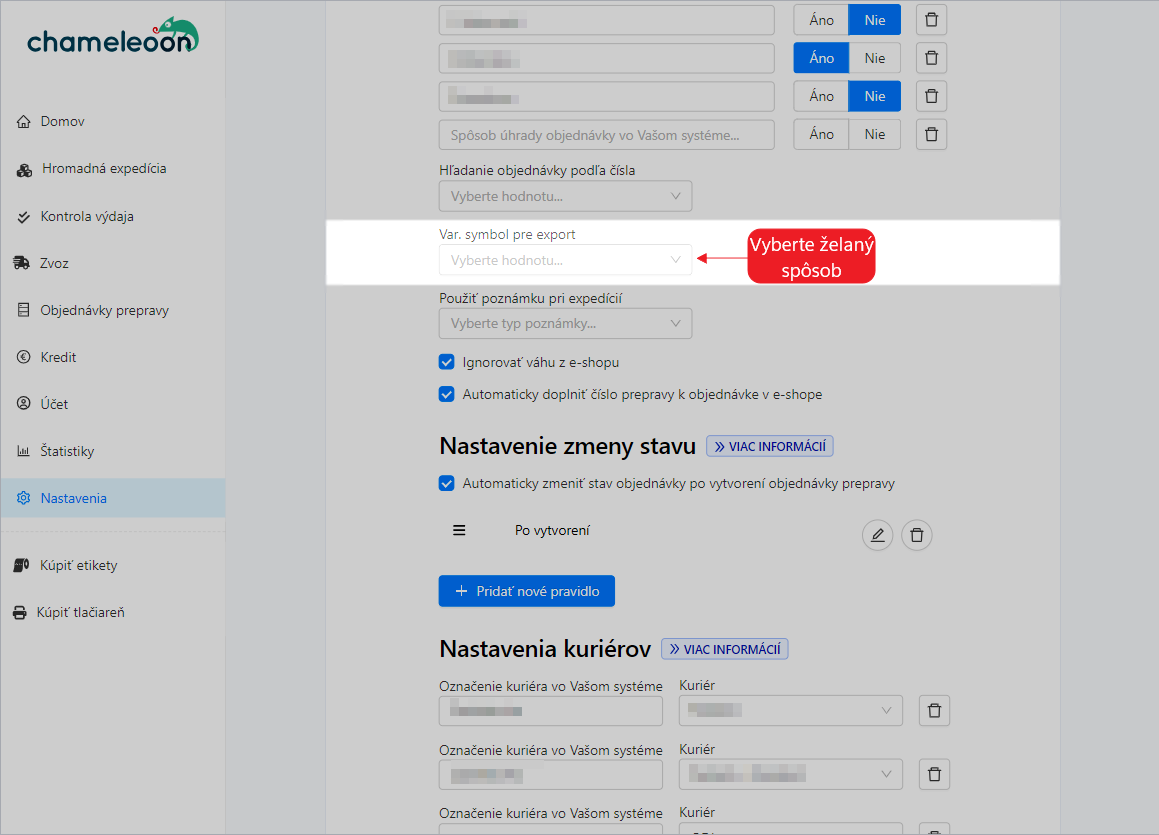Click the trash icon beside the empty payment method field
Screen dimensions: 1159x835
(x=931, y=134)
